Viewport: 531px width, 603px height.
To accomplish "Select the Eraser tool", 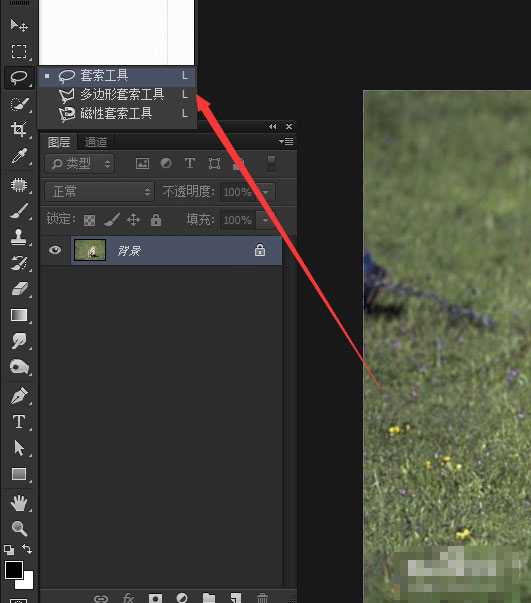I will pyautogui.click(x=19, y=289).
